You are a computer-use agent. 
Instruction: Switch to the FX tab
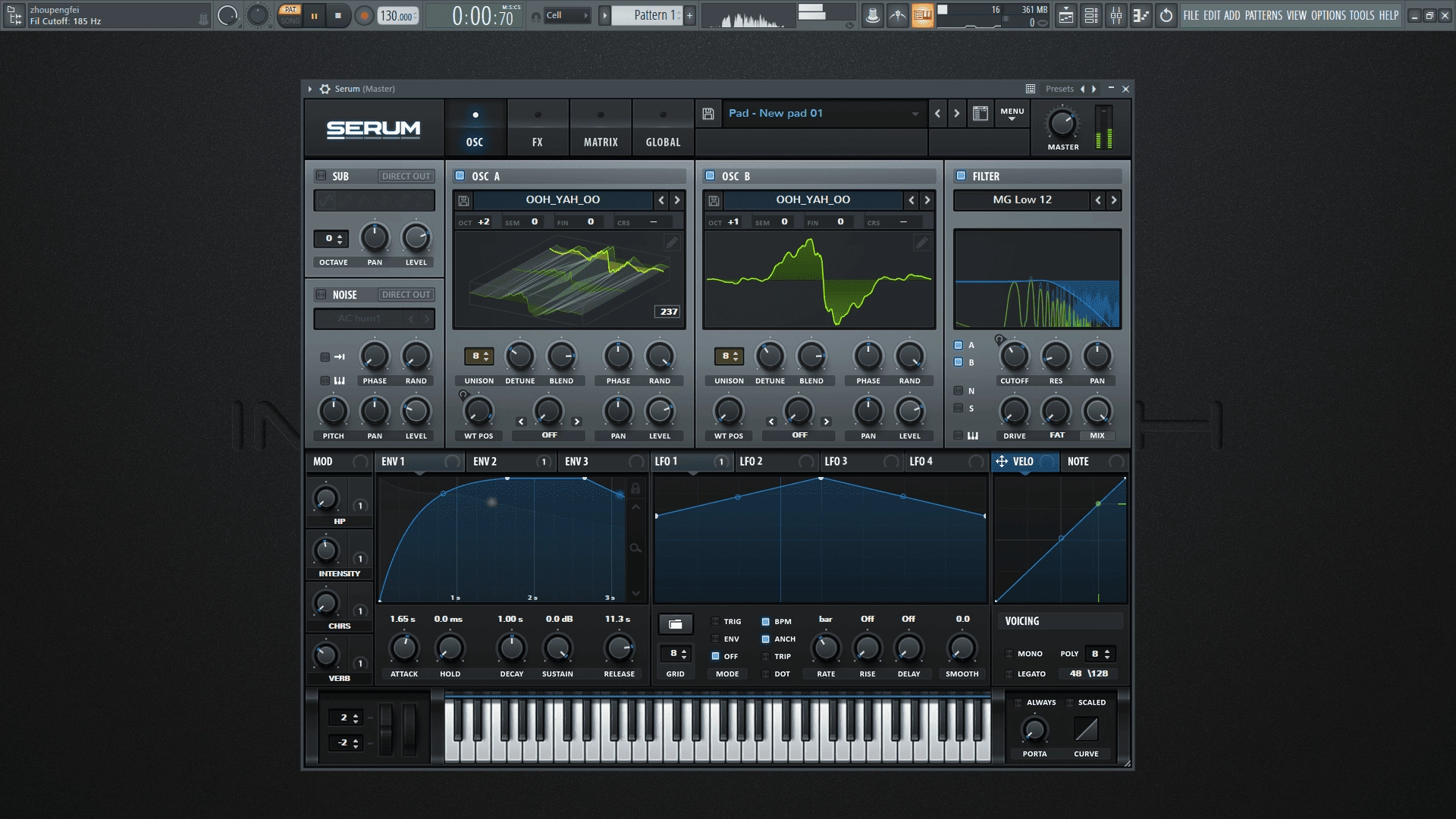coord(538,127)
